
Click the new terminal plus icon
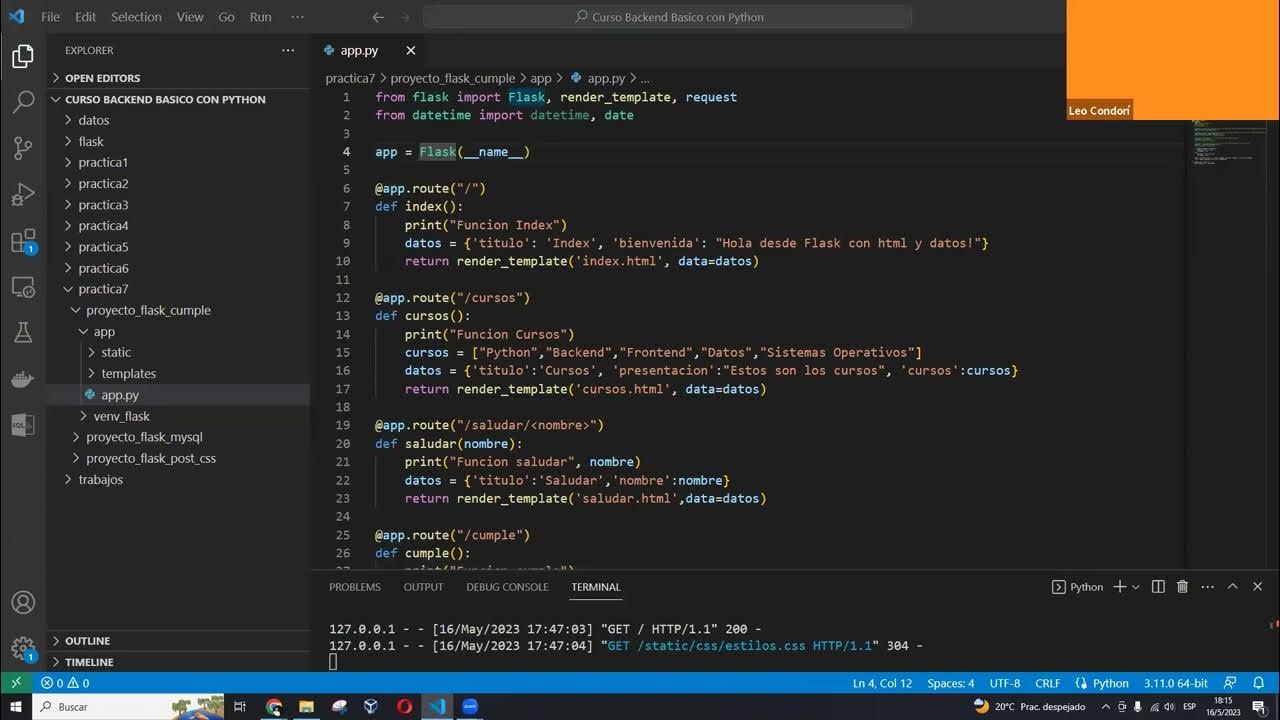pos(1120,587)
